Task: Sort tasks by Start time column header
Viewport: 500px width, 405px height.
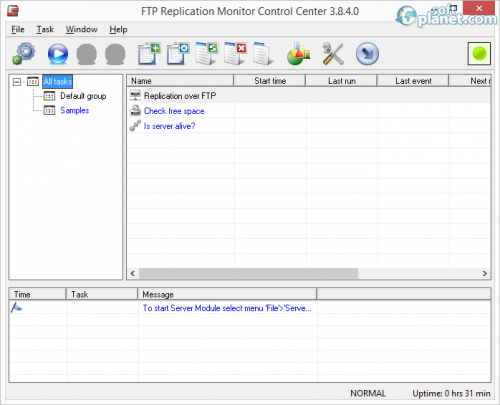Action: click(x=270, y=81)
